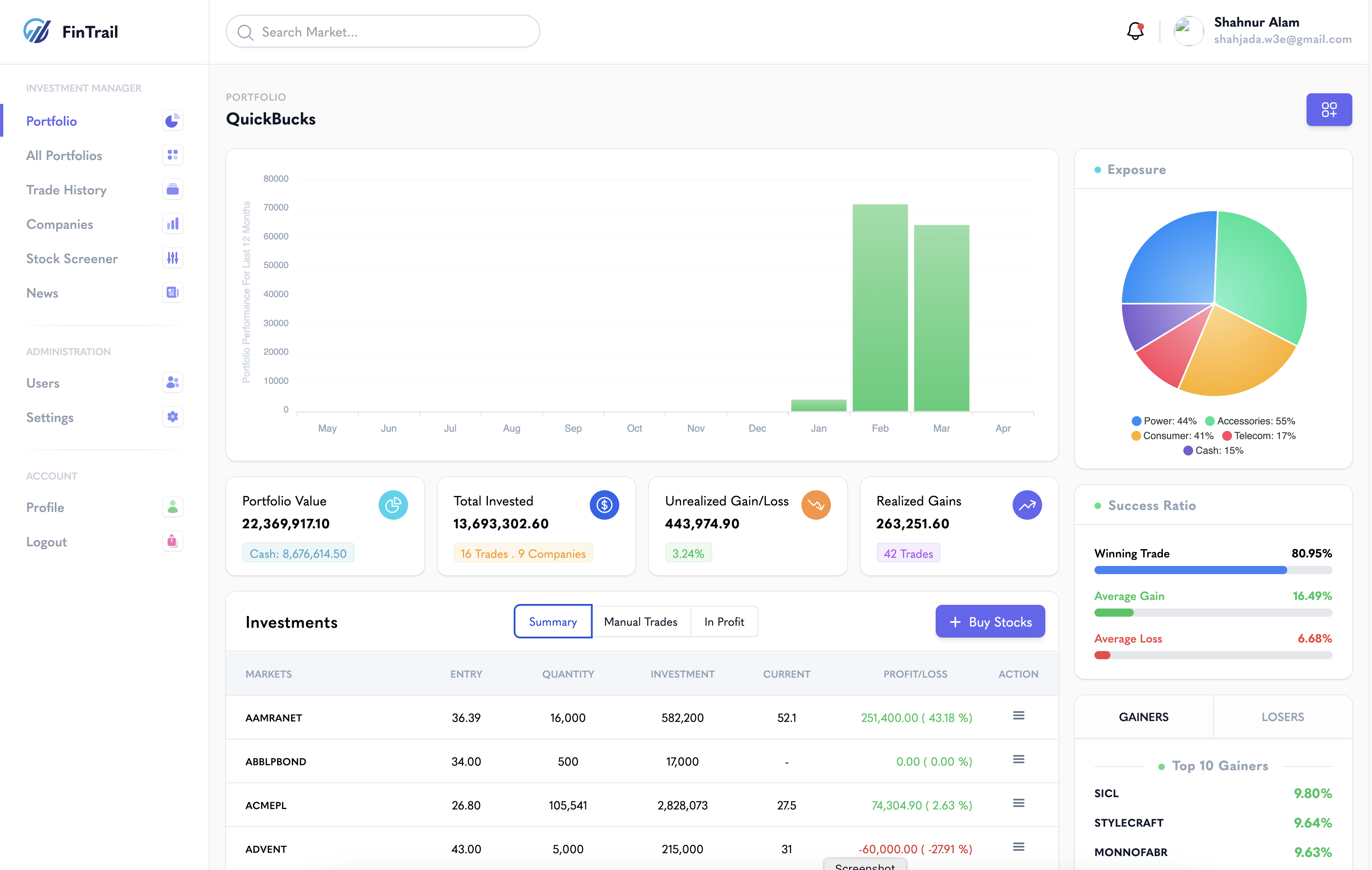Open Users administration page
This screenshot has width=1372, height=870.
tap(43, 383)
